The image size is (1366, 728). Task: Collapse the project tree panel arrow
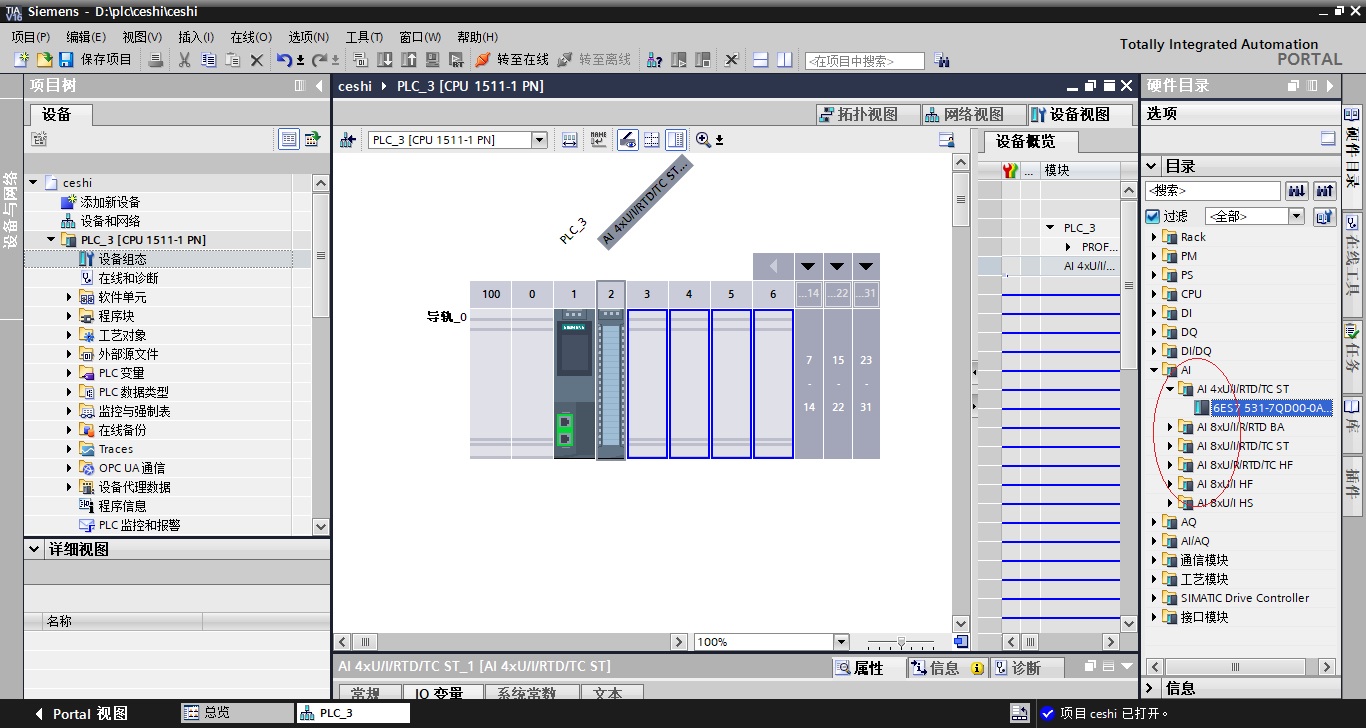319,86
